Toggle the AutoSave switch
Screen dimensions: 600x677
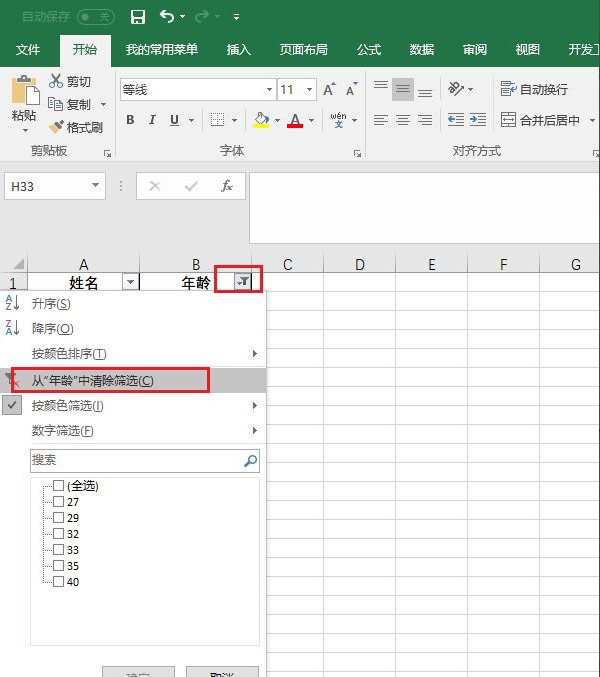(96, 17)
